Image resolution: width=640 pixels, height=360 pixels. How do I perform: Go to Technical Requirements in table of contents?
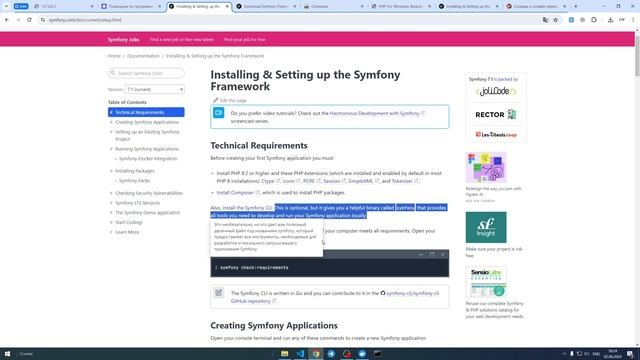pyautogui.click(x=146, y=112)
